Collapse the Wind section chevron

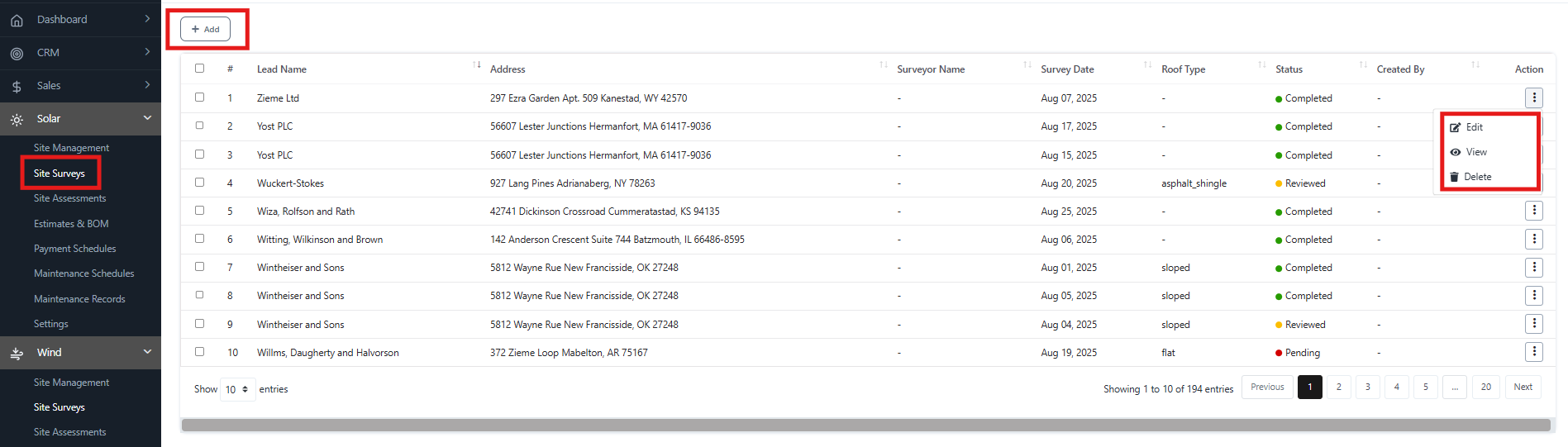click(x=147, y=352)
